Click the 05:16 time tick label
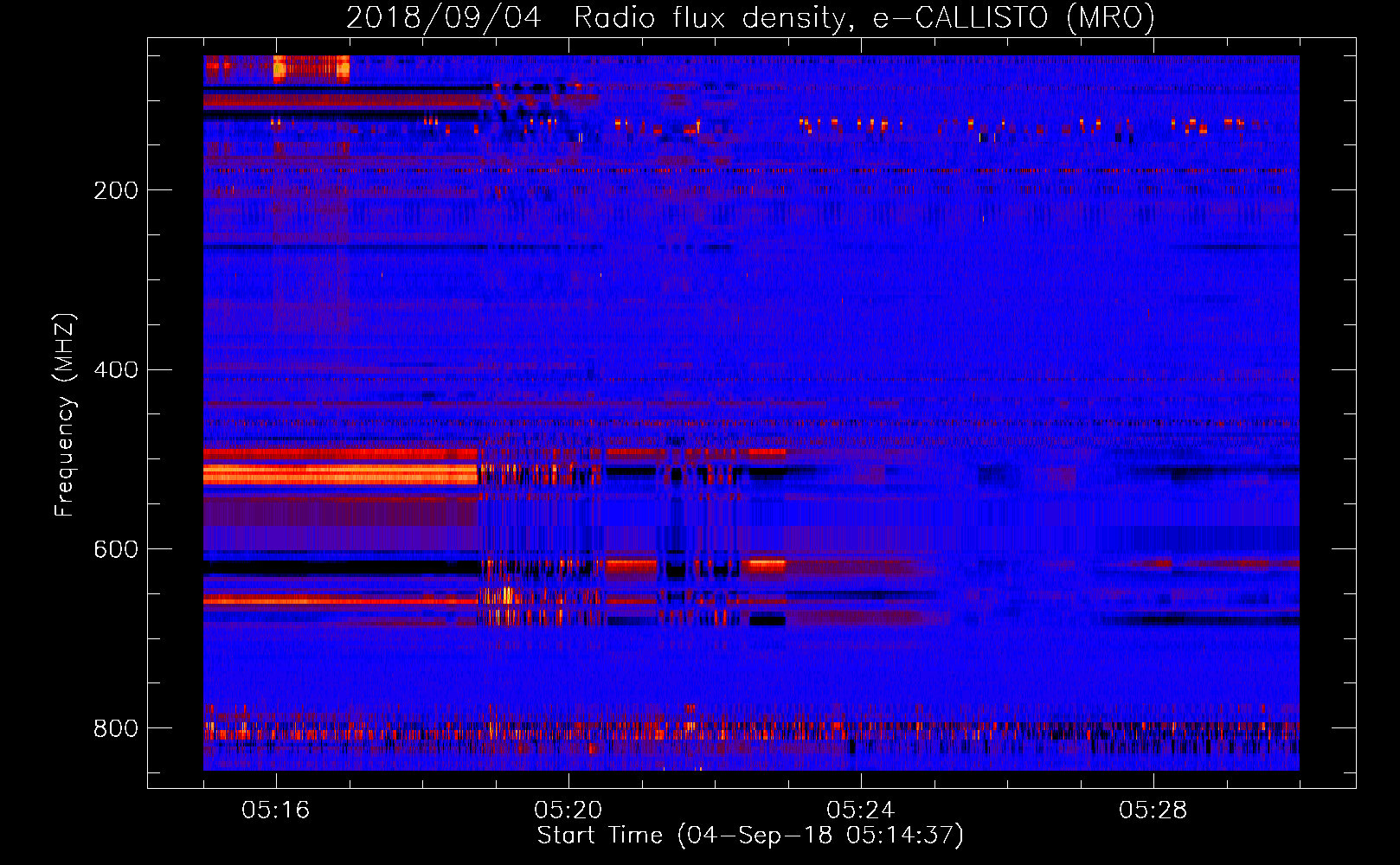Image resolution: width=1400 pixels, height=865 pixels. [x=275, y=811]
